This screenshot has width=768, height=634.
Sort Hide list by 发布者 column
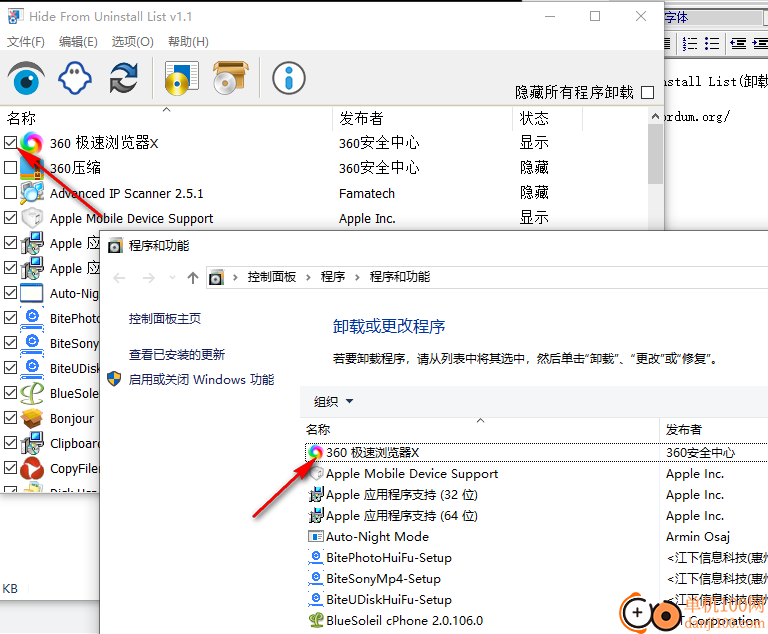(422, 118)
